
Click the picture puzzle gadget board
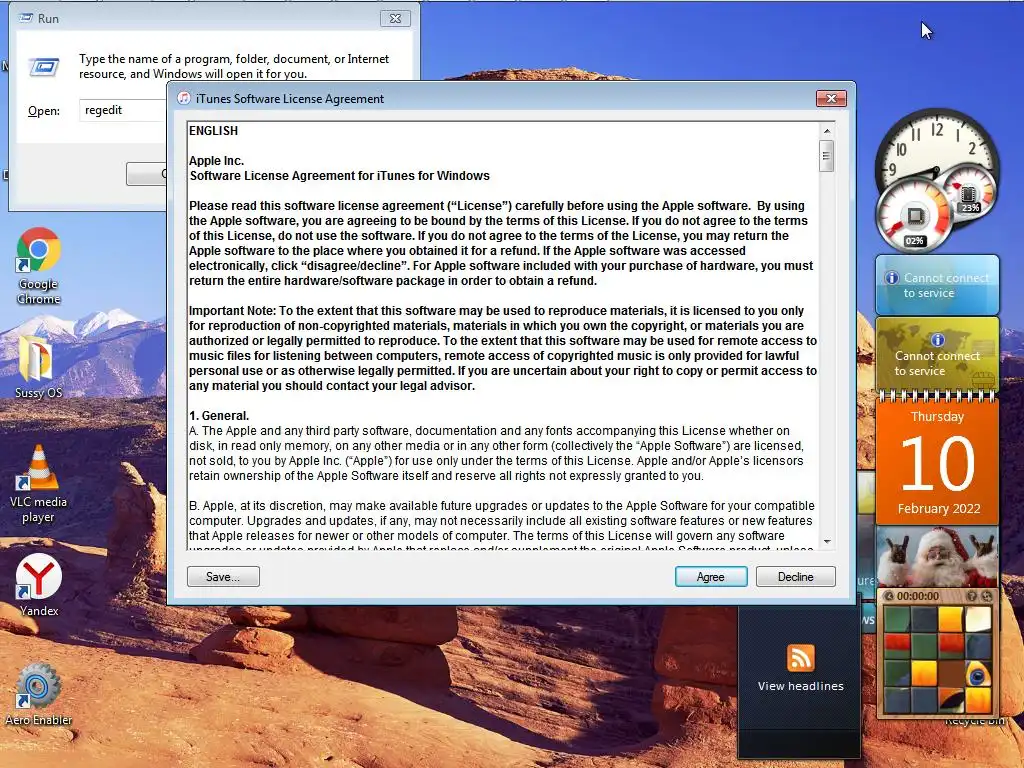(x=937, y=660)
